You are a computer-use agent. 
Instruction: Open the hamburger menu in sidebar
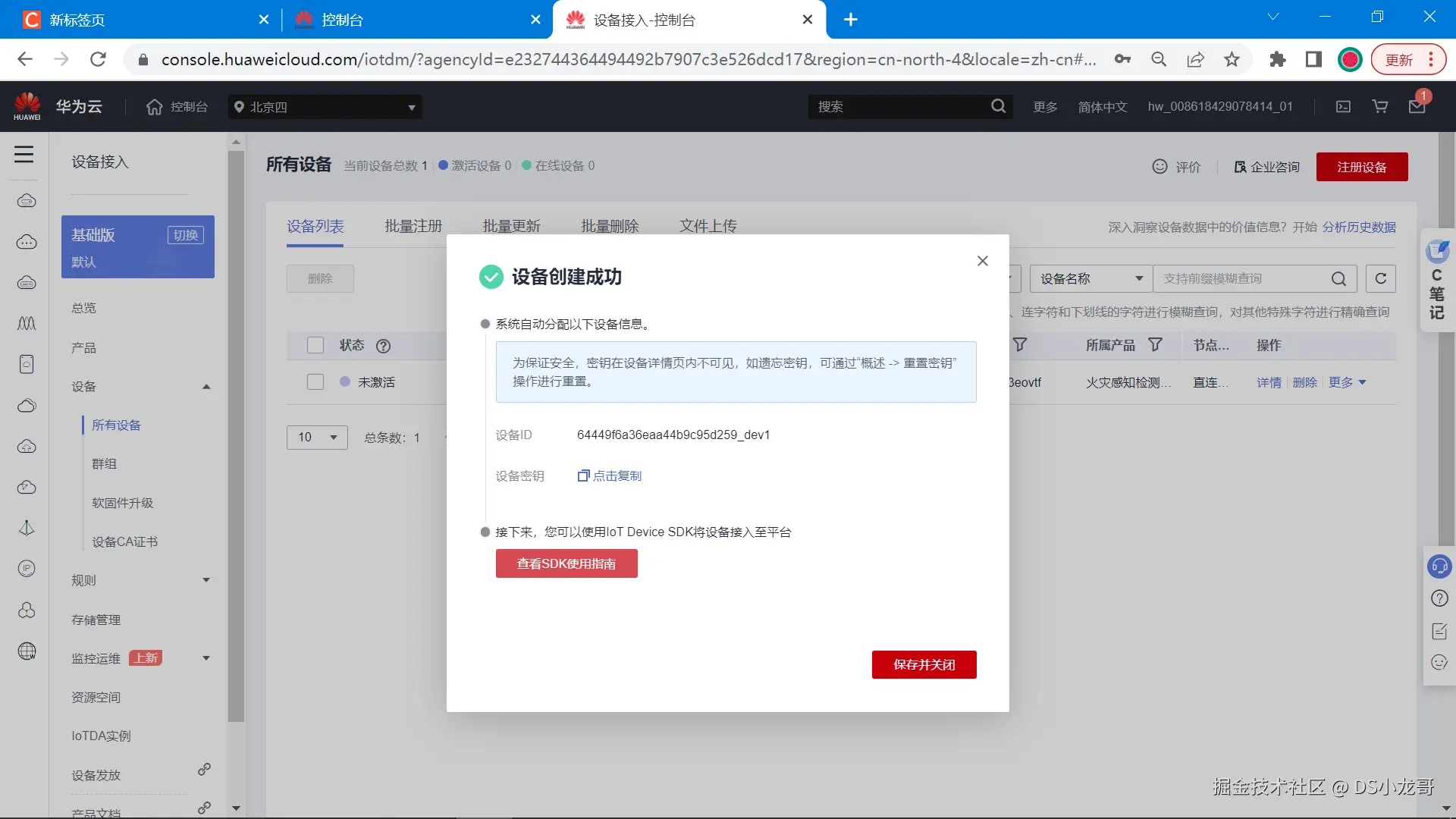pos(24,155)
